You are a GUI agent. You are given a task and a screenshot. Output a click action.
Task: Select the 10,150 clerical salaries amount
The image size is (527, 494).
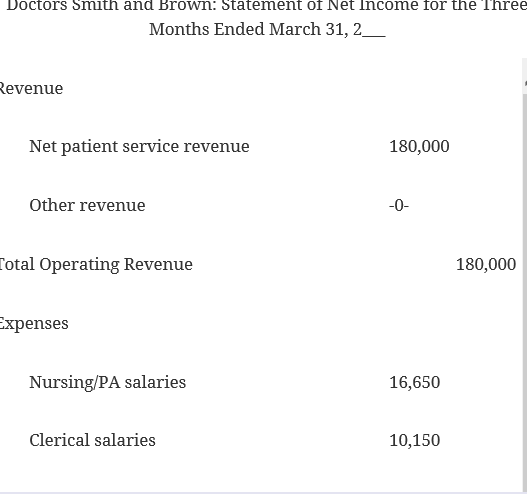point(414,441)
